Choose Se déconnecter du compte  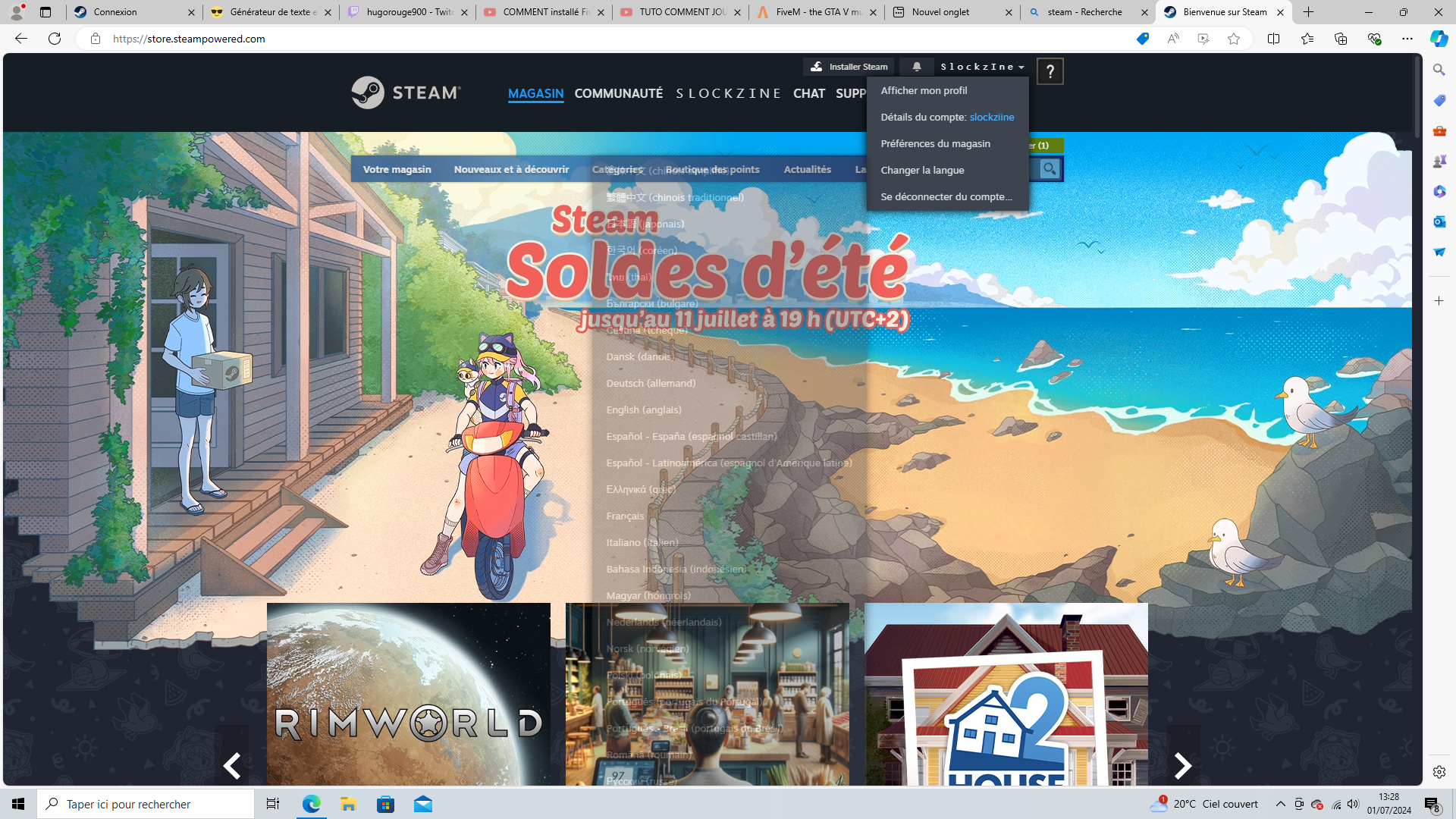click(948, 196)
